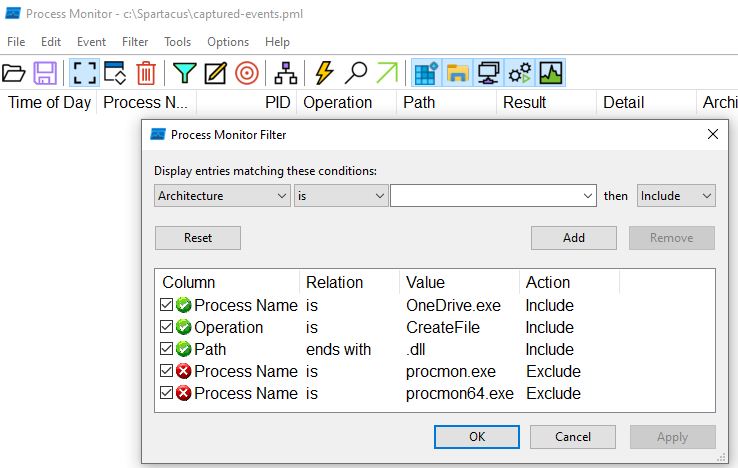Viewport: 738px width, 468px height.
Task: Open the Help menu
Action: click(x=277, y=42)
